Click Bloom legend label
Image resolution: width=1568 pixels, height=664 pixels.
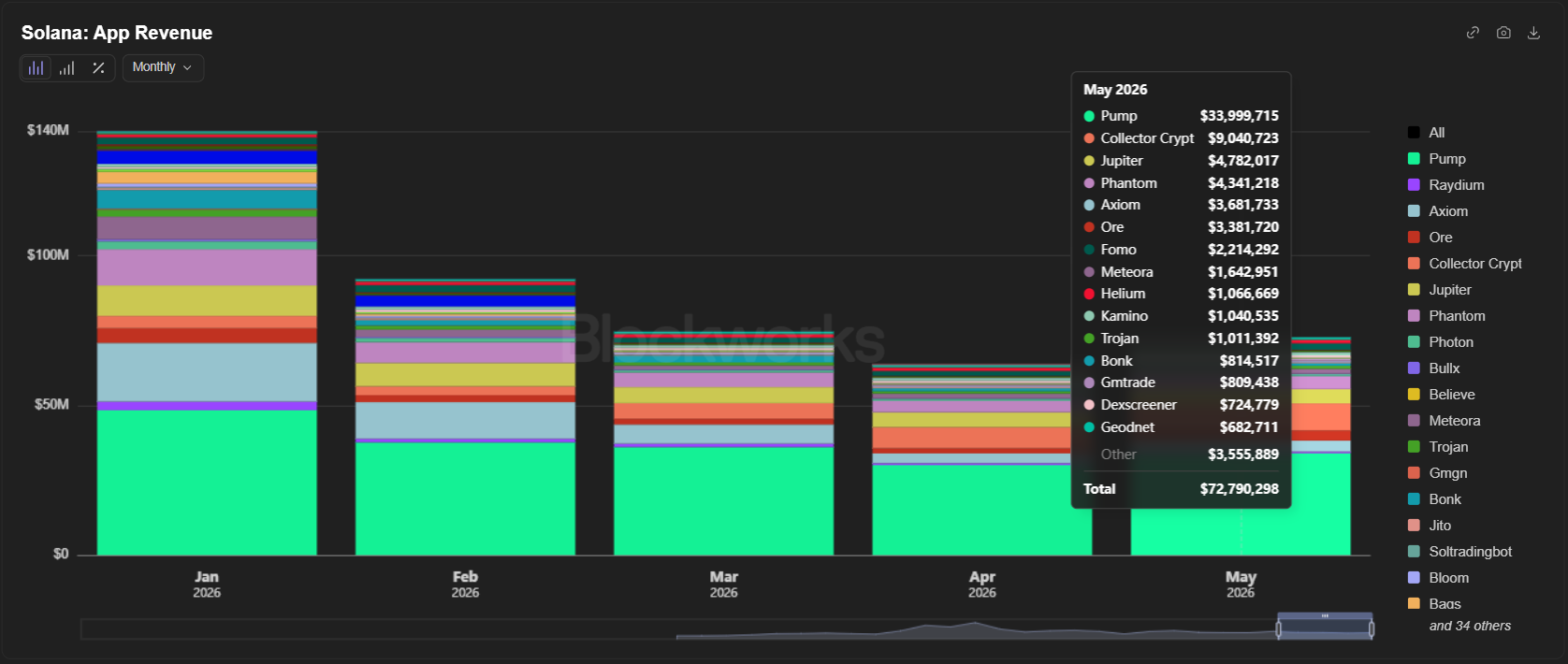point(1448,578)
